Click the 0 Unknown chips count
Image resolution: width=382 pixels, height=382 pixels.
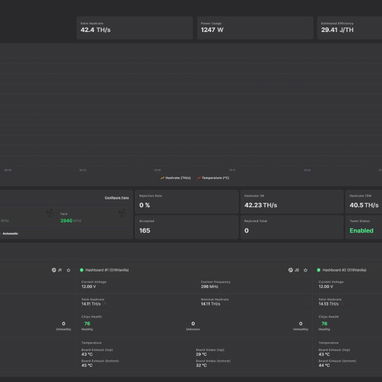pyautogui.click(x=193, y=324)
